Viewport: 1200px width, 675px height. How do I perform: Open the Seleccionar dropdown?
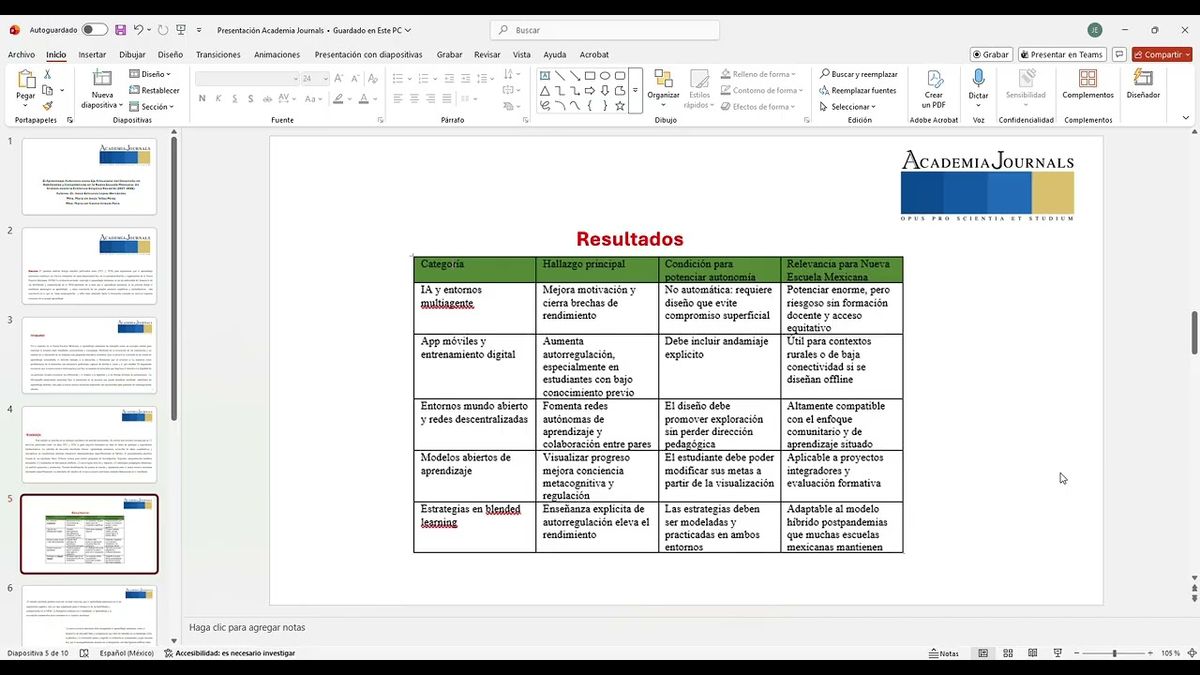point(847,106)
